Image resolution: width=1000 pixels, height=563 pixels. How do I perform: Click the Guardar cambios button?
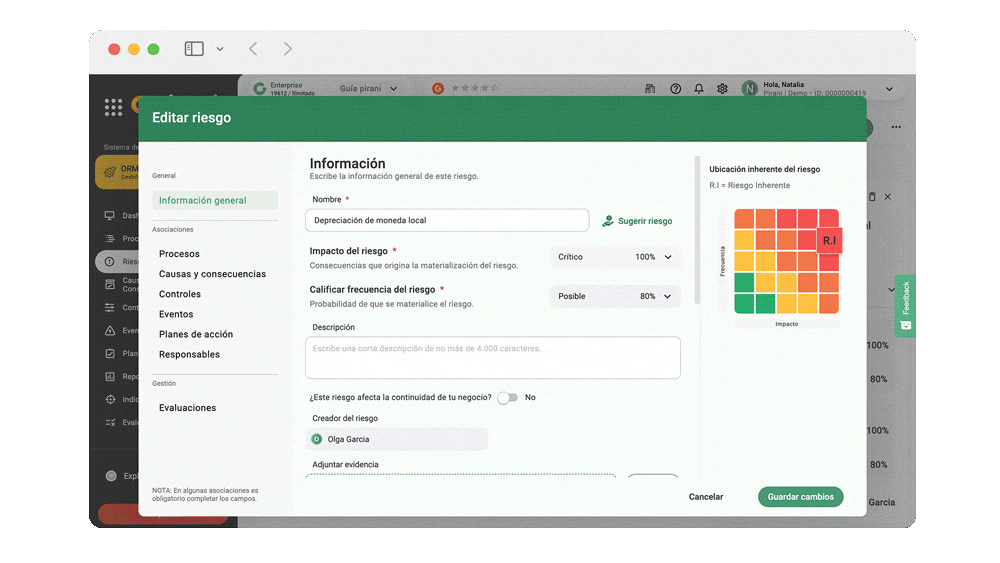tap(800, 497)
